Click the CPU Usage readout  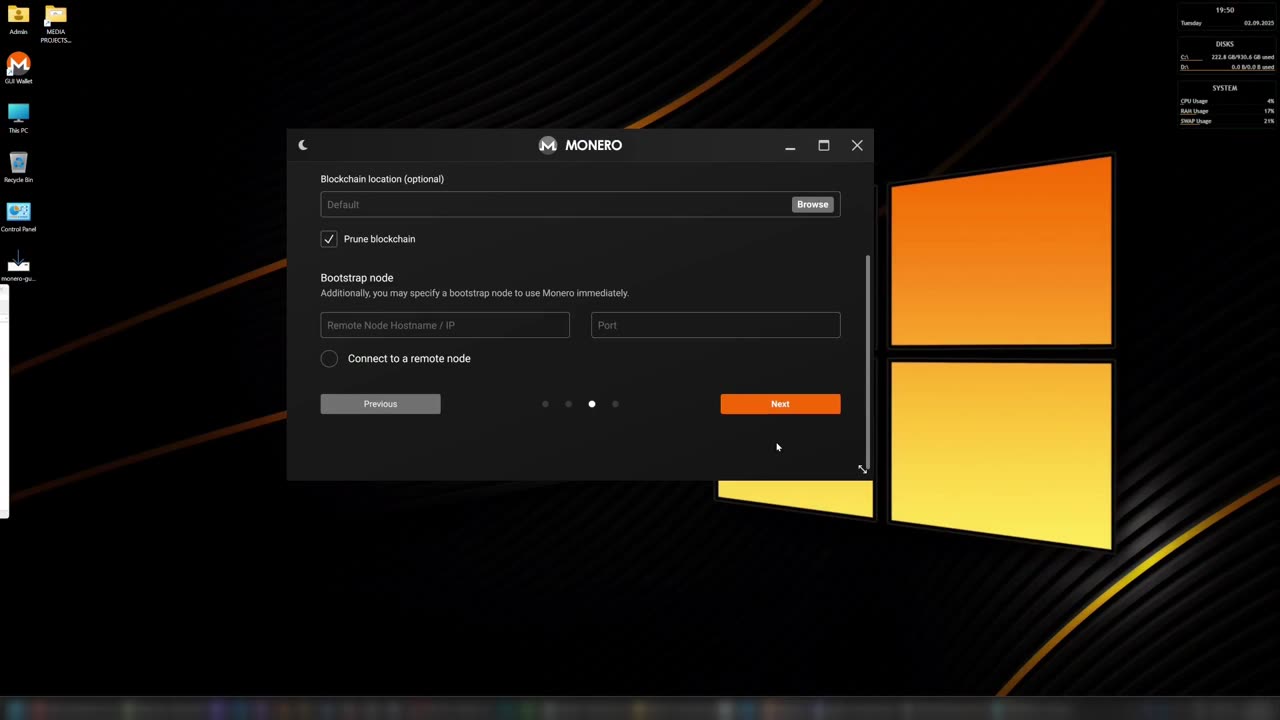(x=1227, y=101)
